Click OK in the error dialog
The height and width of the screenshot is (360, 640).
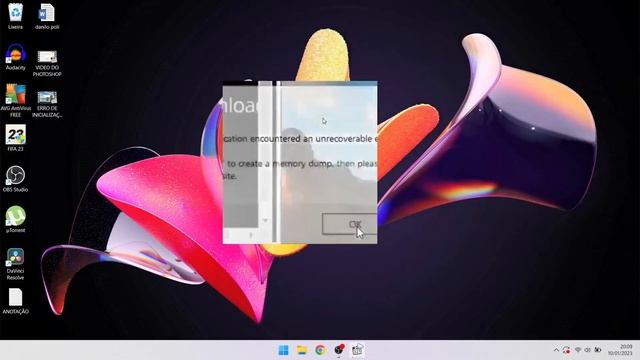pos(349,224)
